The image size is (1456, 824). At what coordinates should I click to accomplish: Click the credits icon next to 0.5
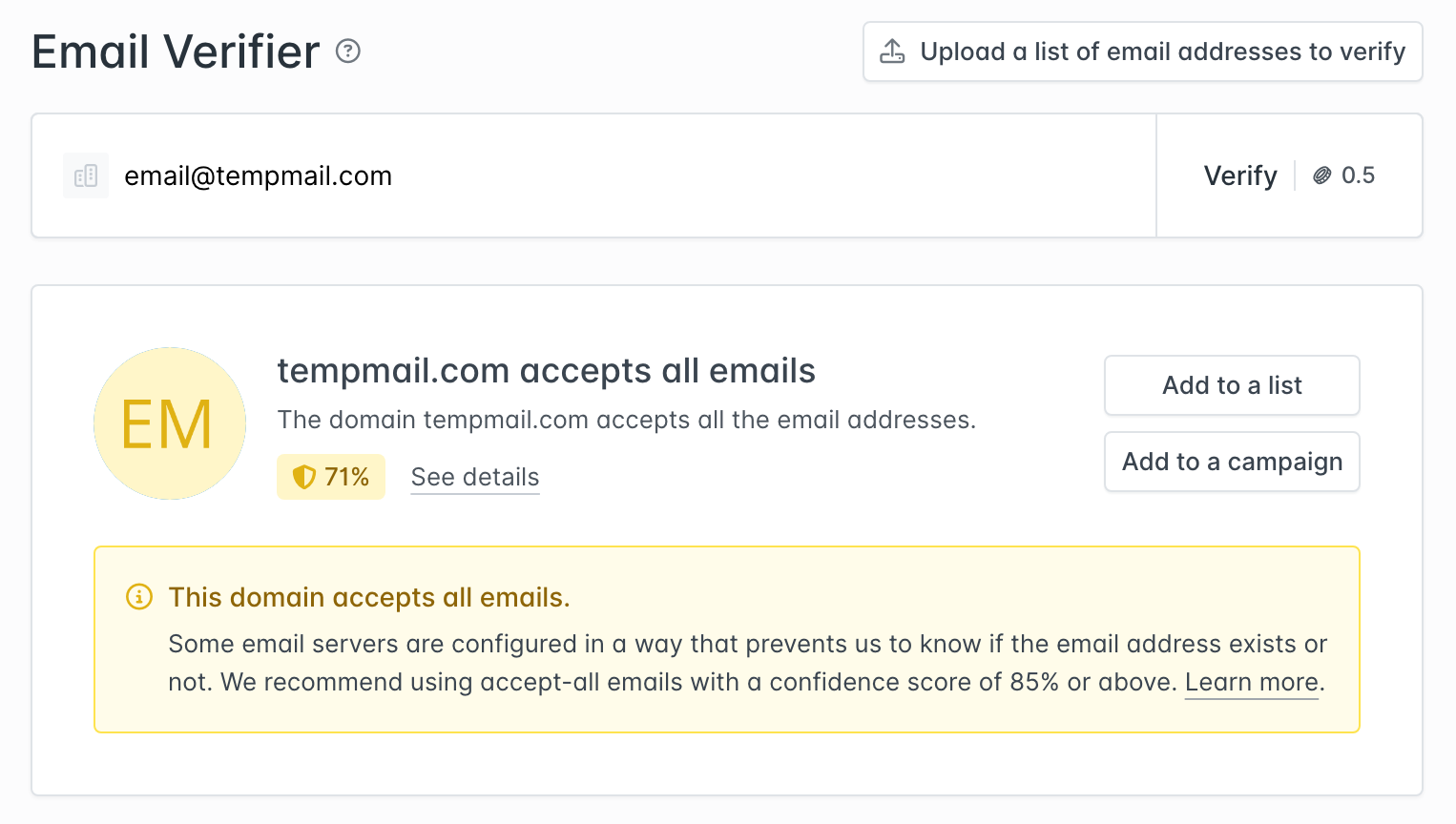tap(1321, 175)
